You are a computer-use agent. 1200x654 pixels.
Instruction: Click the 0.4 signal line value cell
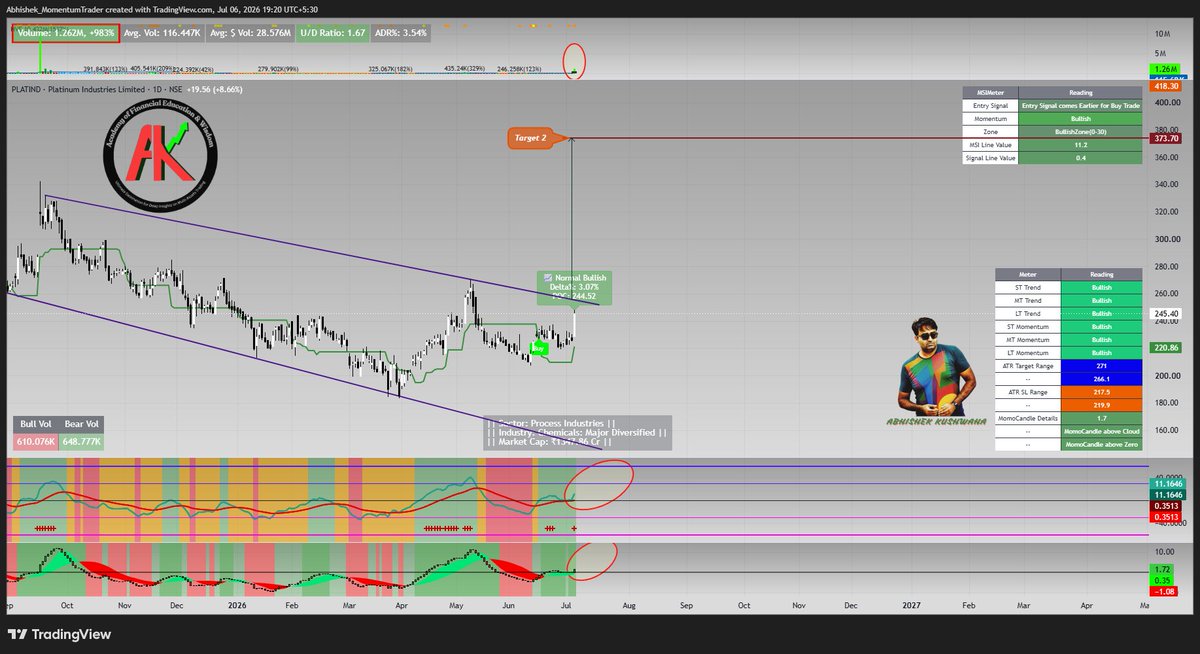click(1080, 158)
